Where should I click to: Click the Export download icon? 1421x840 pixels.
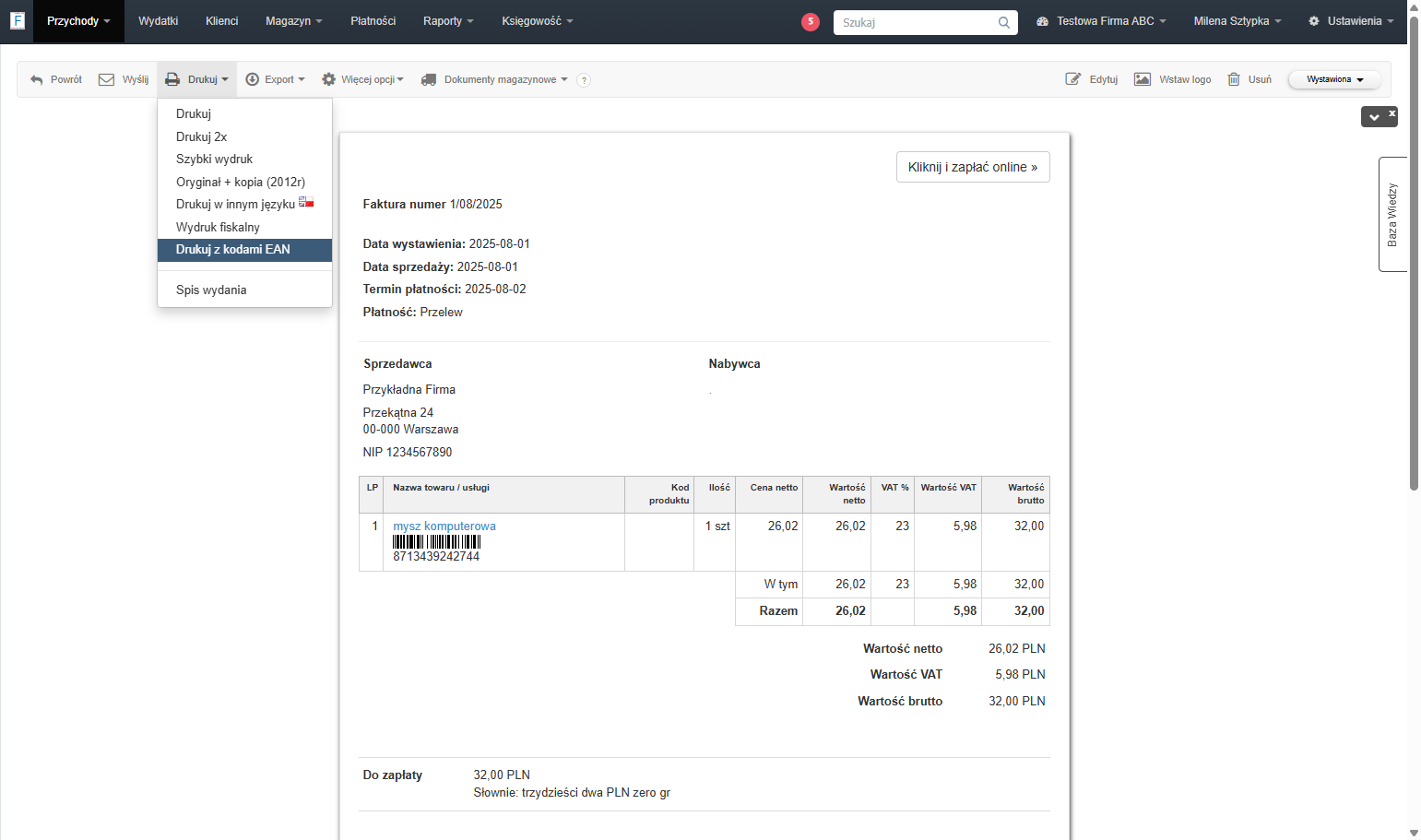[x=252, y=79]
